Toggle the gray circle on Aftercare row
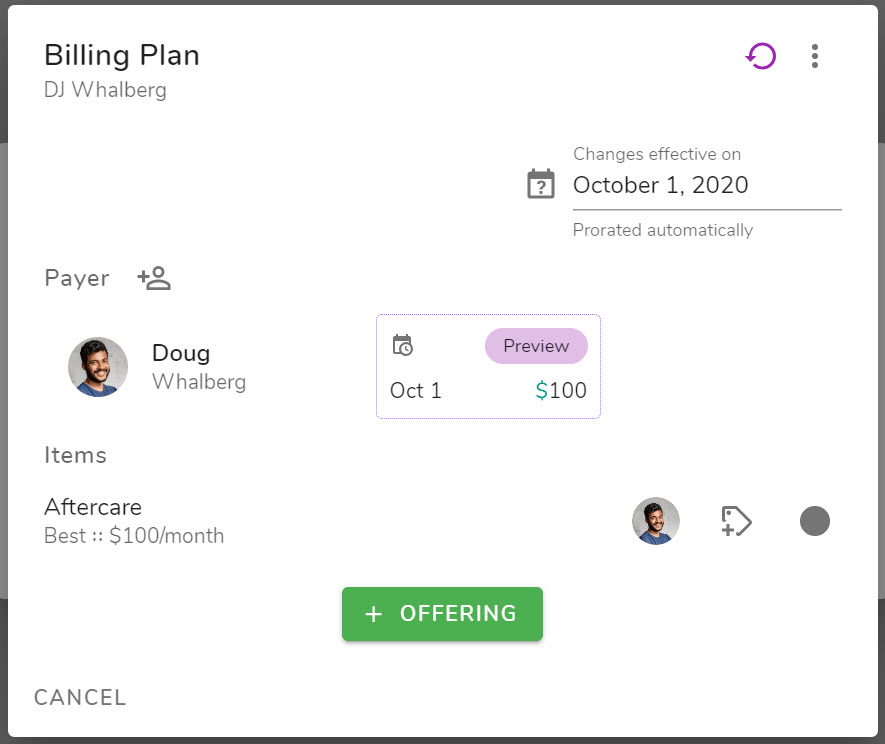 814,521
